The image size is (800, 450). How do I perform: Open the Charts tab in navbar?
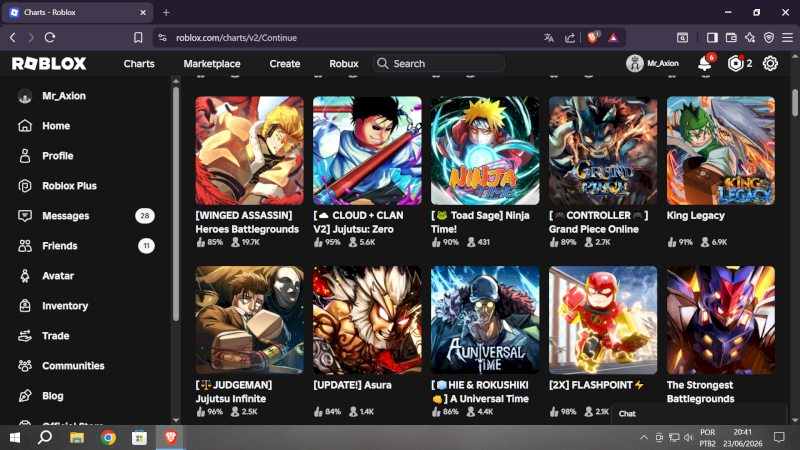click(139, 64)
